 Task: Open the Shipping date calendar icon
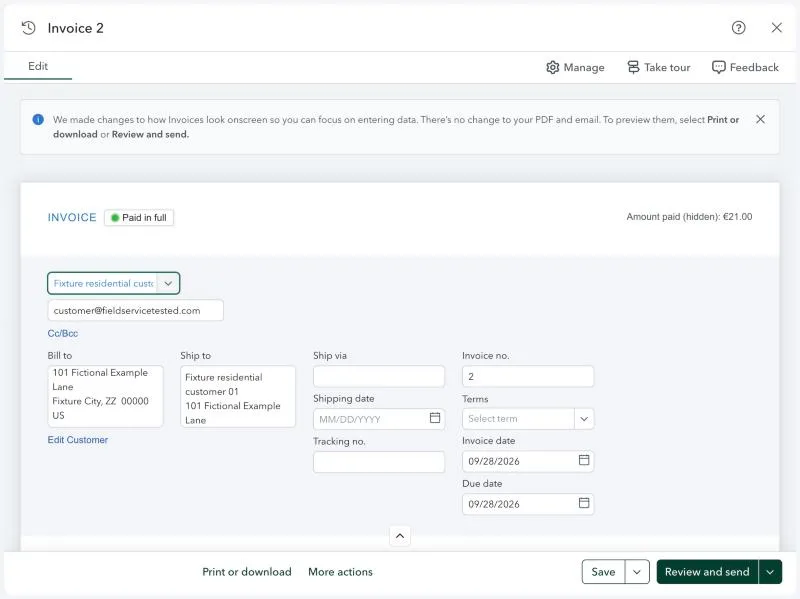click(x=435, y=418)
